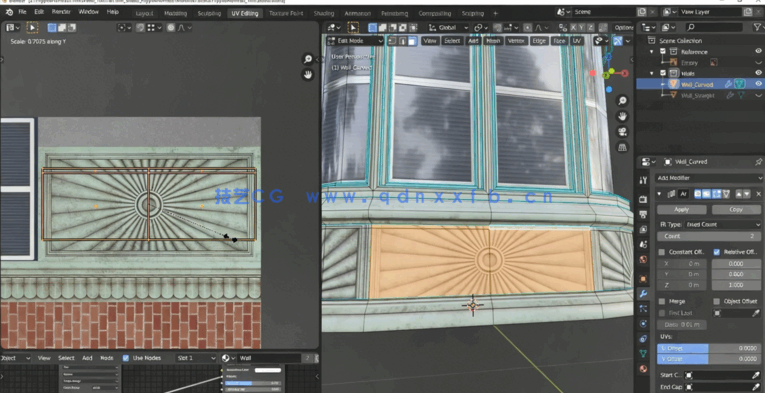Open the UV editor pivot dropdown
Viewport: 765px width, 393px height.
(124, 28)
